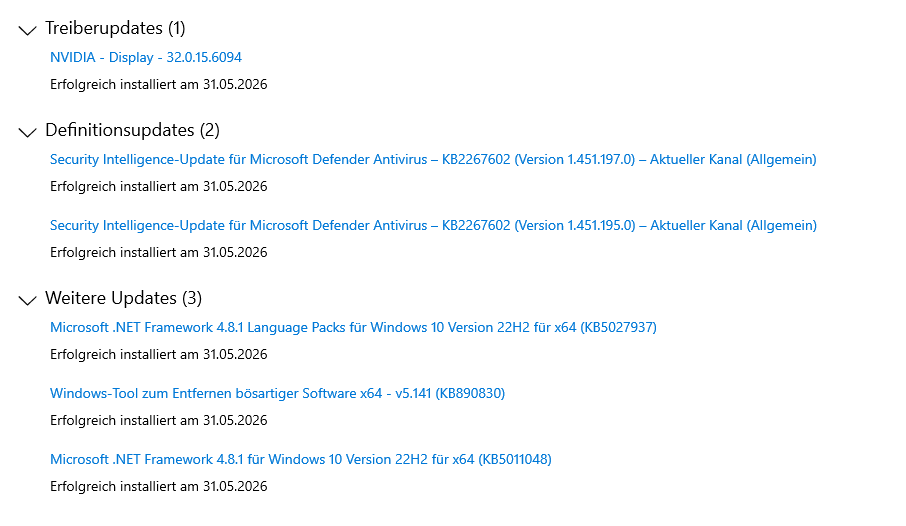Open the NVIDIA Display 32.0.15.6094 link
Image resolution: width=906 pixels, height=526 pixels.
[x=146, y=57]
